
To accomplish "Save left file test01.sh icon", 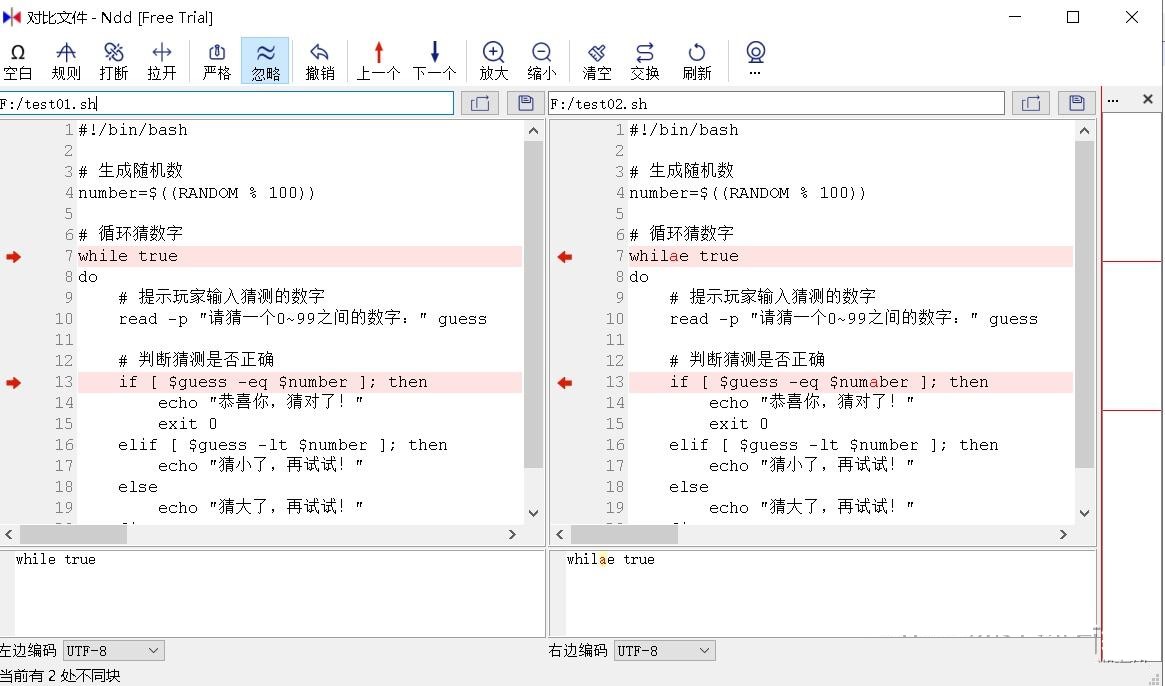I will 526,103.
